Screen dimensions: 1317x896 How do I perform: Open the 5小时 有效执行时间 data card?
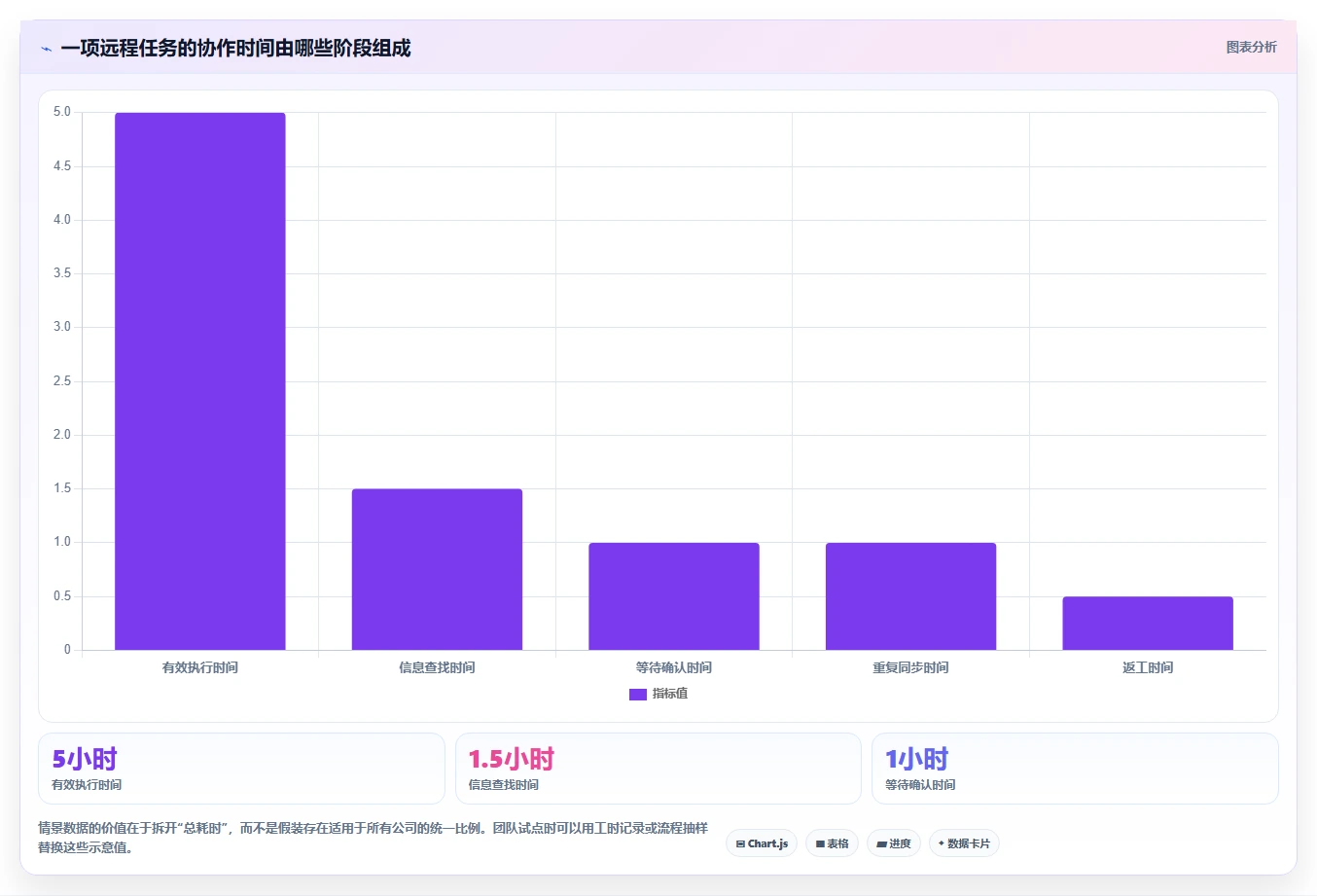click(241, 769)
